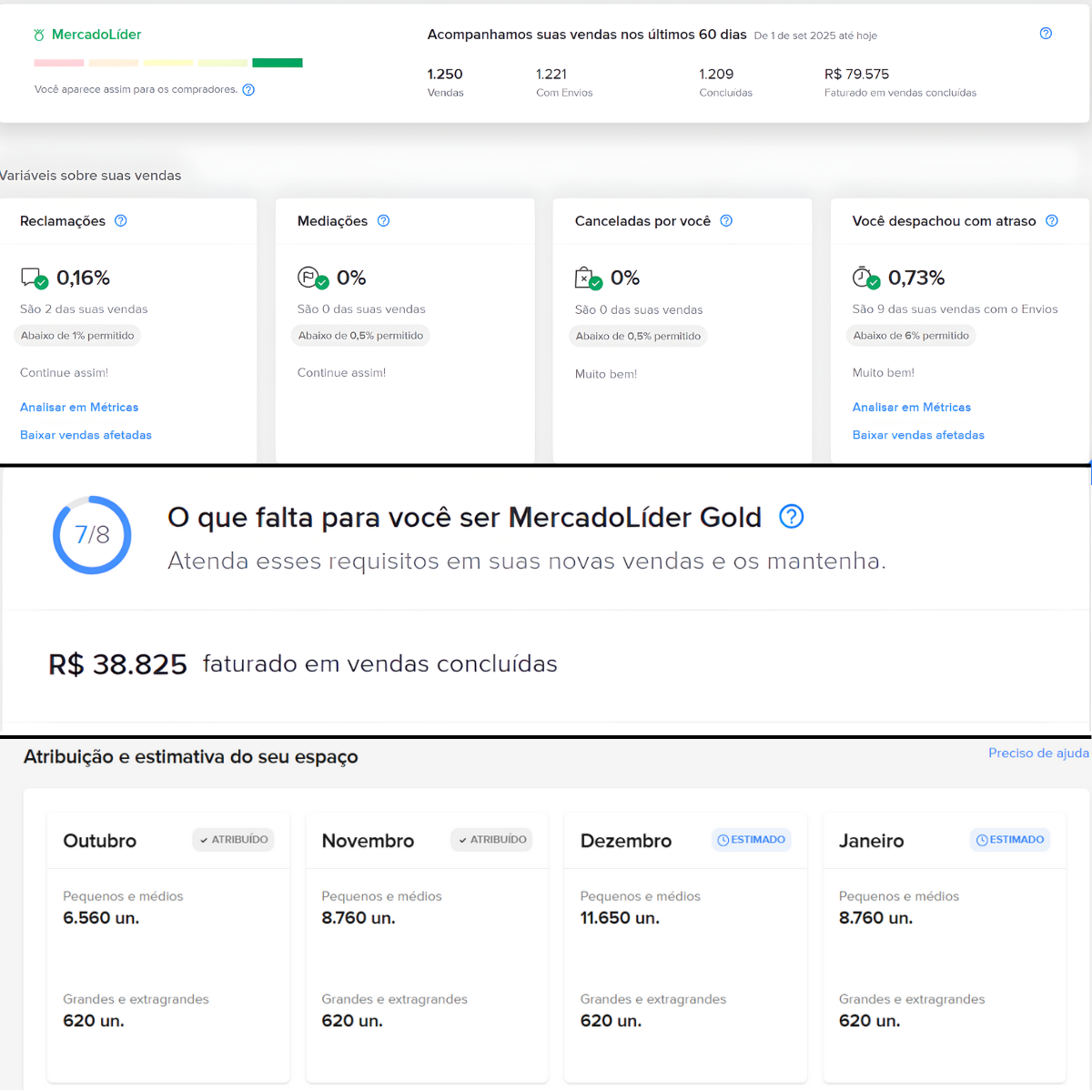Click the blue help icon in the top right corner

[1046, 33]
